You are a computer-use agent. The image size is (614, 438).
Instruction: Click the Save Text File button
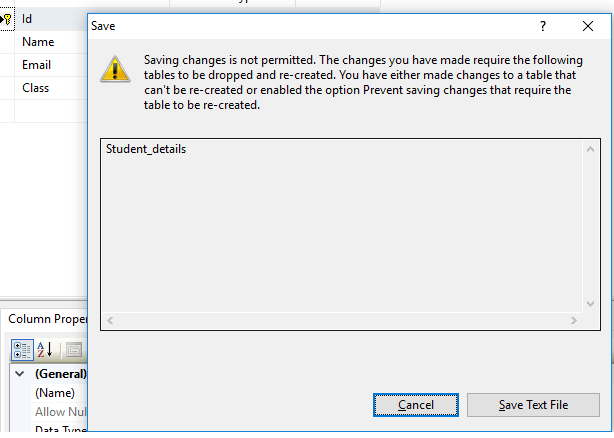pos(533,405)
